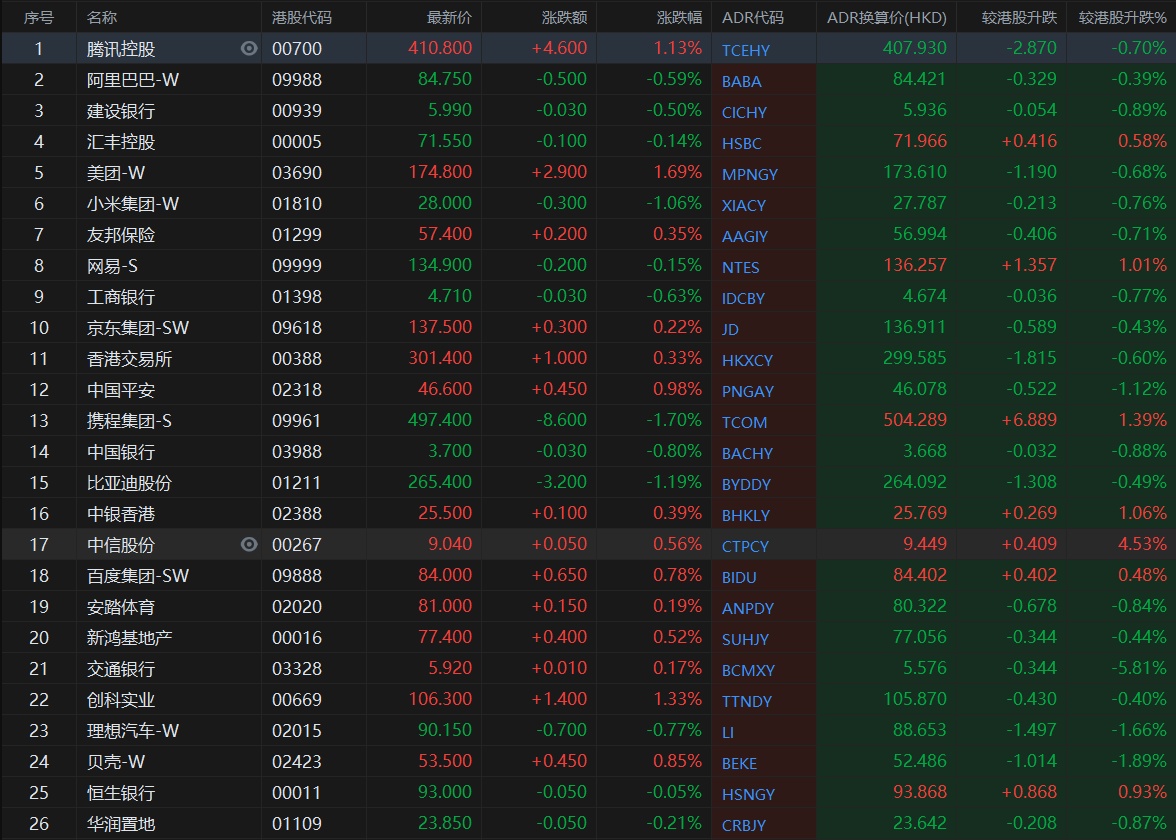Select the 比亚迪股份 row name
The width and height of the screenshot is (1176, 840).
coord(129,483)
